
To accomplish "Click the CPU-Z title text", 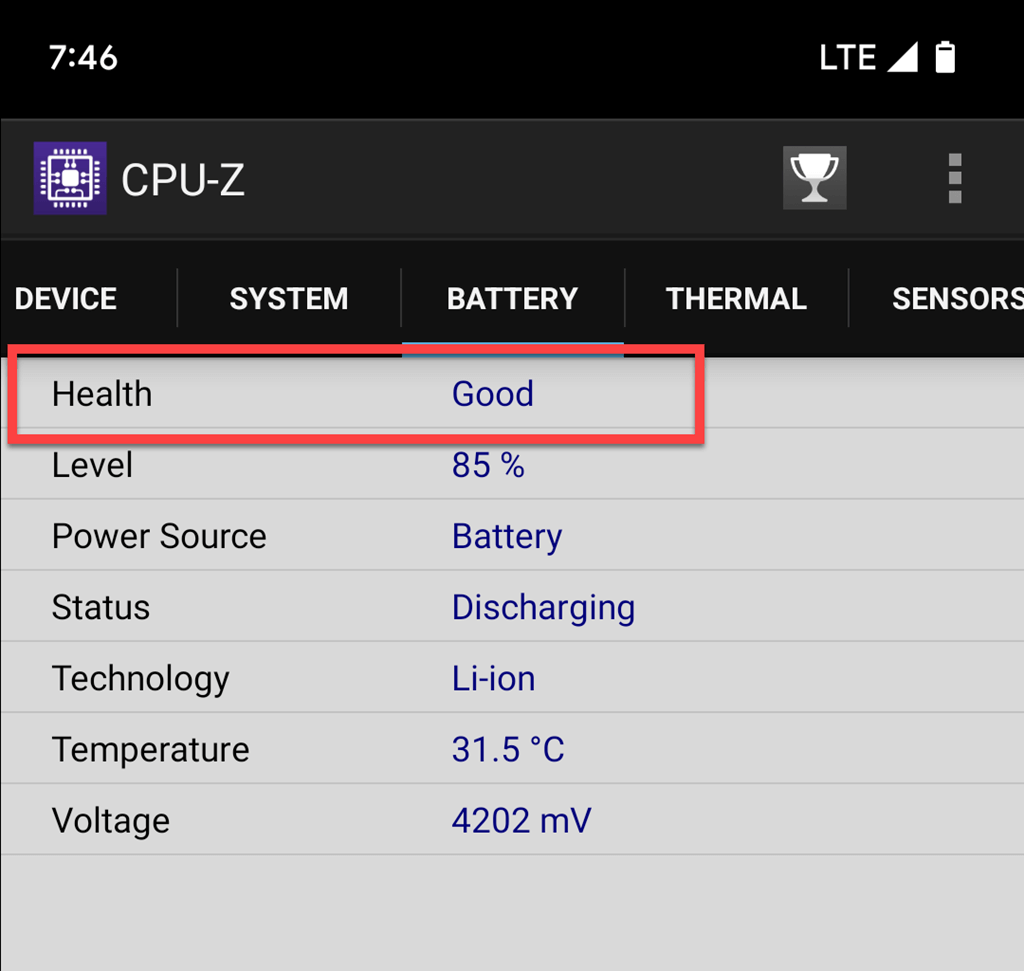I will click(x=183, y=180).
